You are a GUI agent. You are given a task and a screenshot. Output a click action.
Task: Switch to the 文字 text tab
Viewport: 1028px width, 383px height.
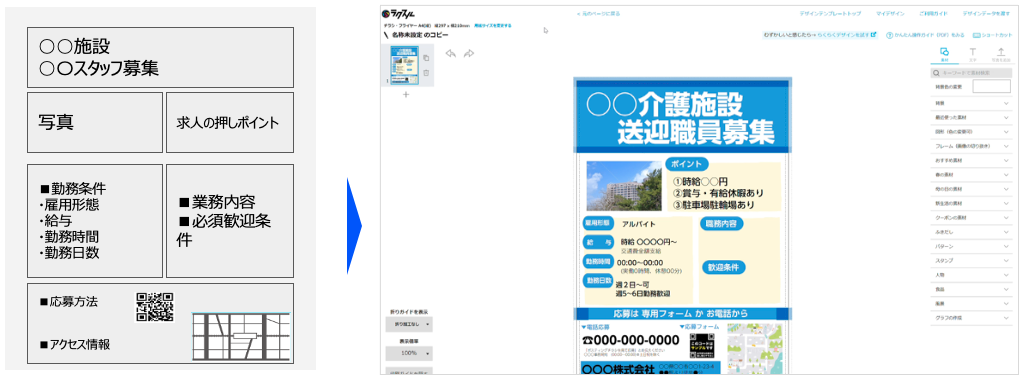972,54
